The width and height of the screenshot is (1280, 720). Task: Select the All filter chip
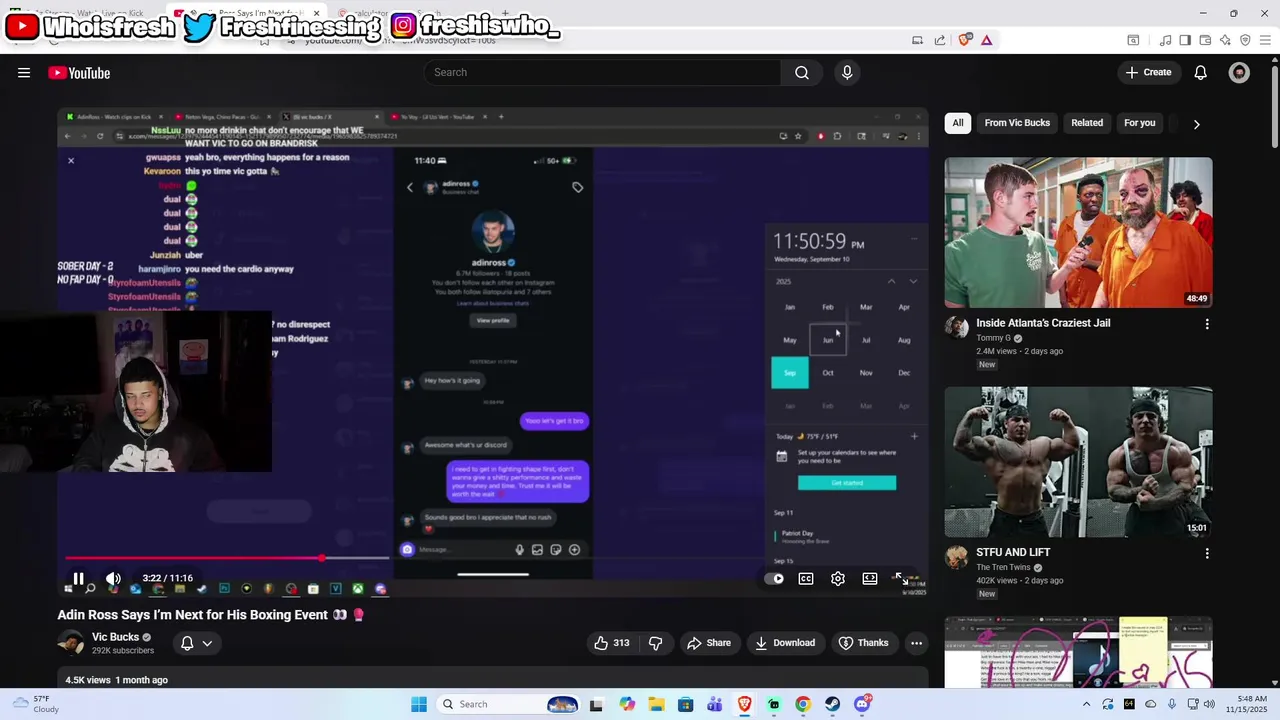pos(958,123)
